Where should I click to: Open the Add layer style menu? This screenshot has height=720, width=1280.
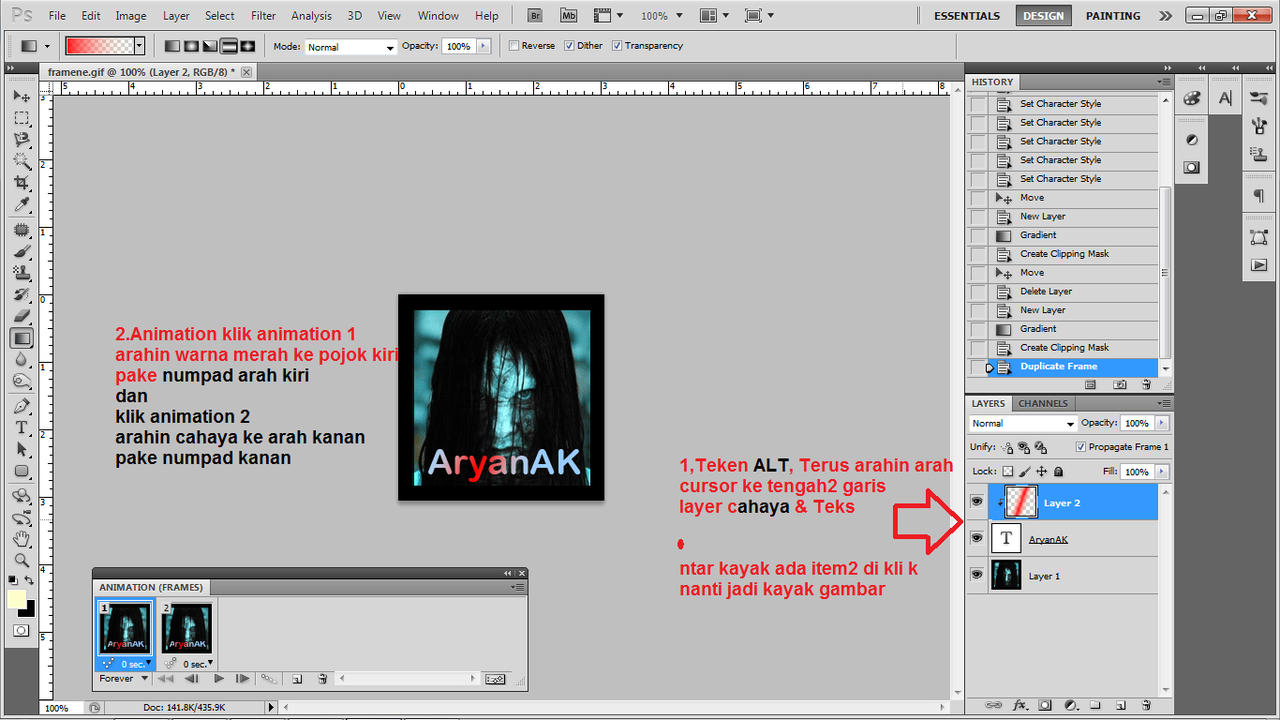pos(1020,704)
